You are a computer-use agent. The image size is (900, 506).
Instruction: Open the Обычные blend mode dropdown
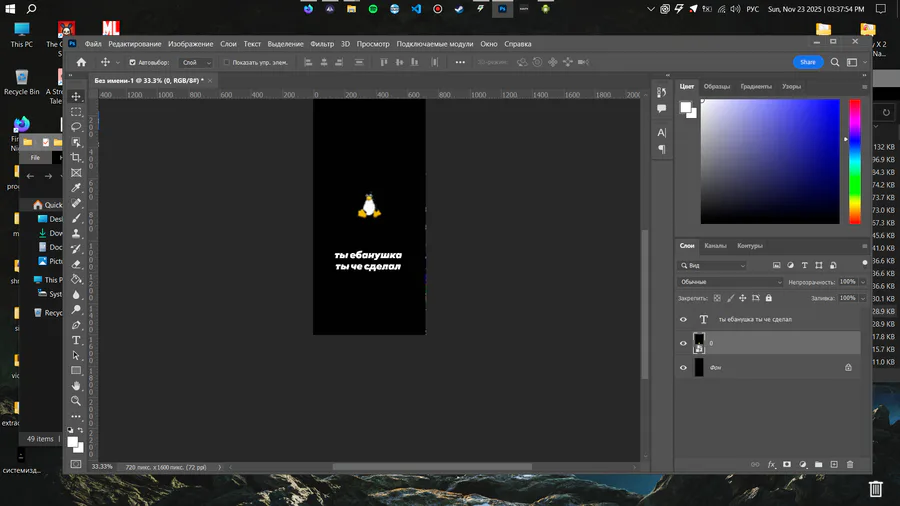tap(730, 282)
